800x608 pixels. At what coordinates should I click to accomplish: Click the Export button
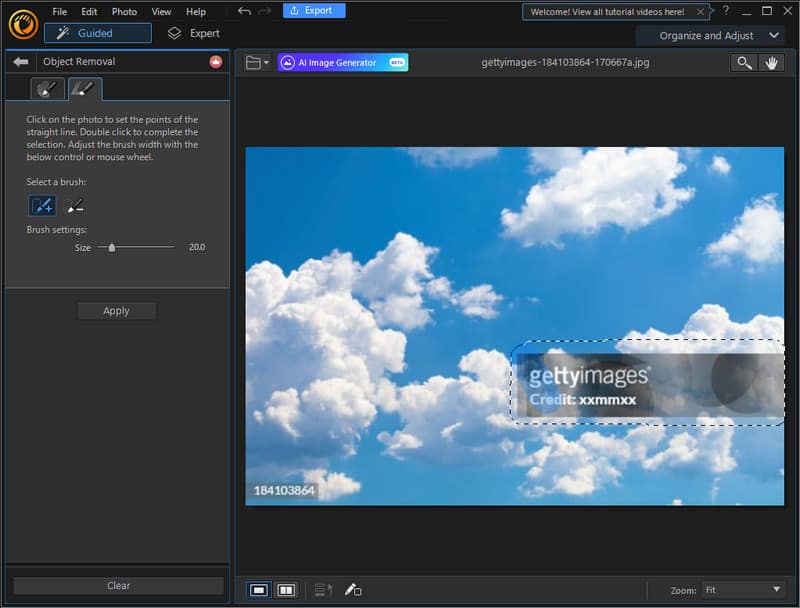314,10
